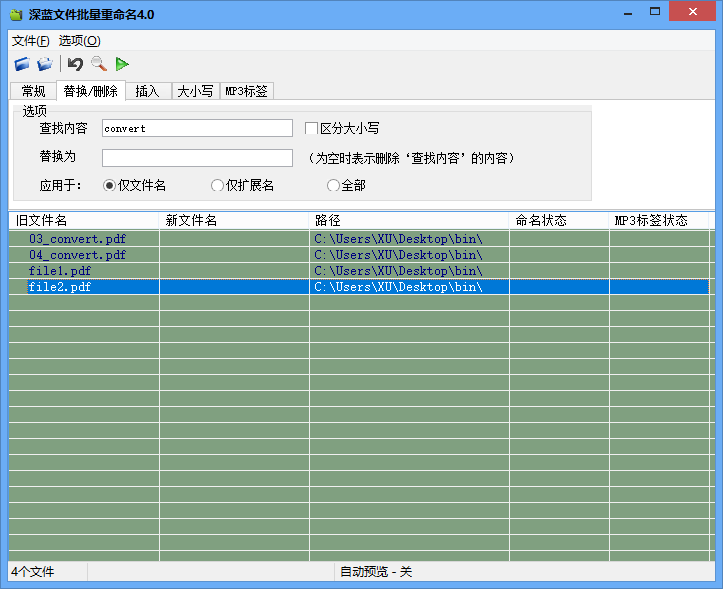Image resolution: width=723 pixels, height=589 pixels.
Task: Open the 大小写 tab
Action: (x=196, y=91)
